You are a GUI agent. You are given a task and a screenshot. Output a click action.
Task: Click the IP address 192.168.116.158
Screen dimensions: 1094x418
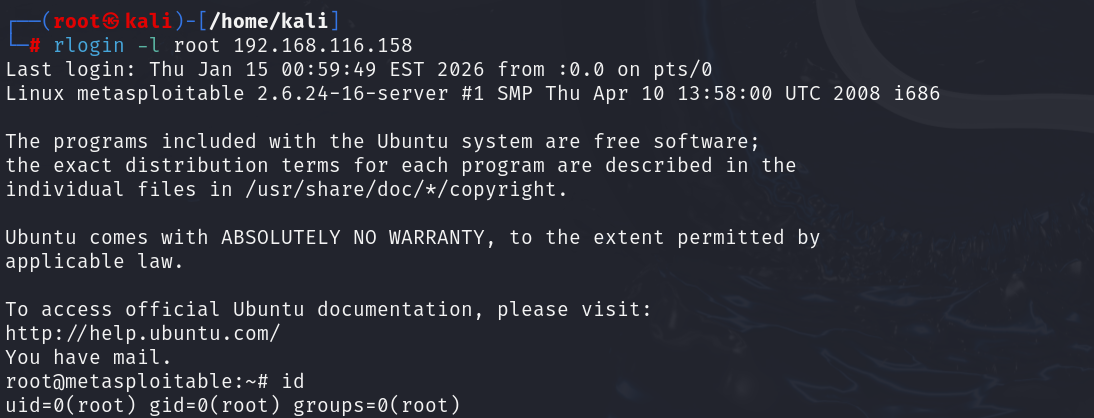[323, 45]
